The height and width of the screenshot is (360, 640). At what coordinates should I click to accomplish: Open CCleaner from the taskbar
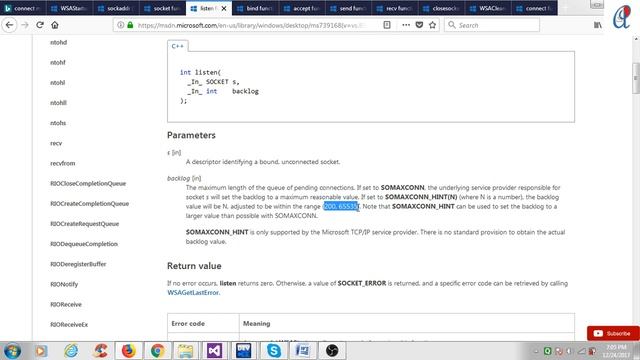click(100, 351)
